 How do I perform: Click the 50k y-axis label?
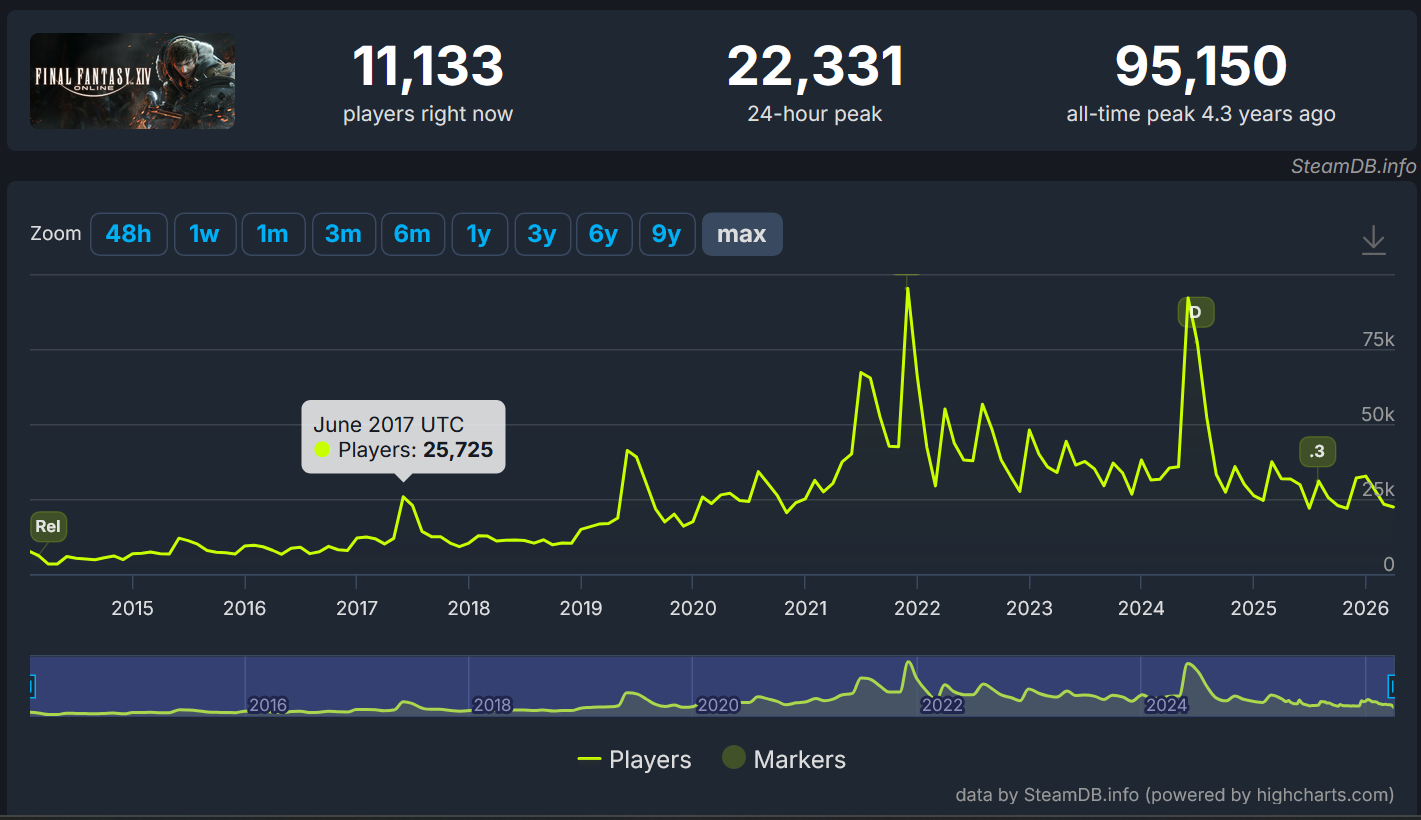[1378, 415]
